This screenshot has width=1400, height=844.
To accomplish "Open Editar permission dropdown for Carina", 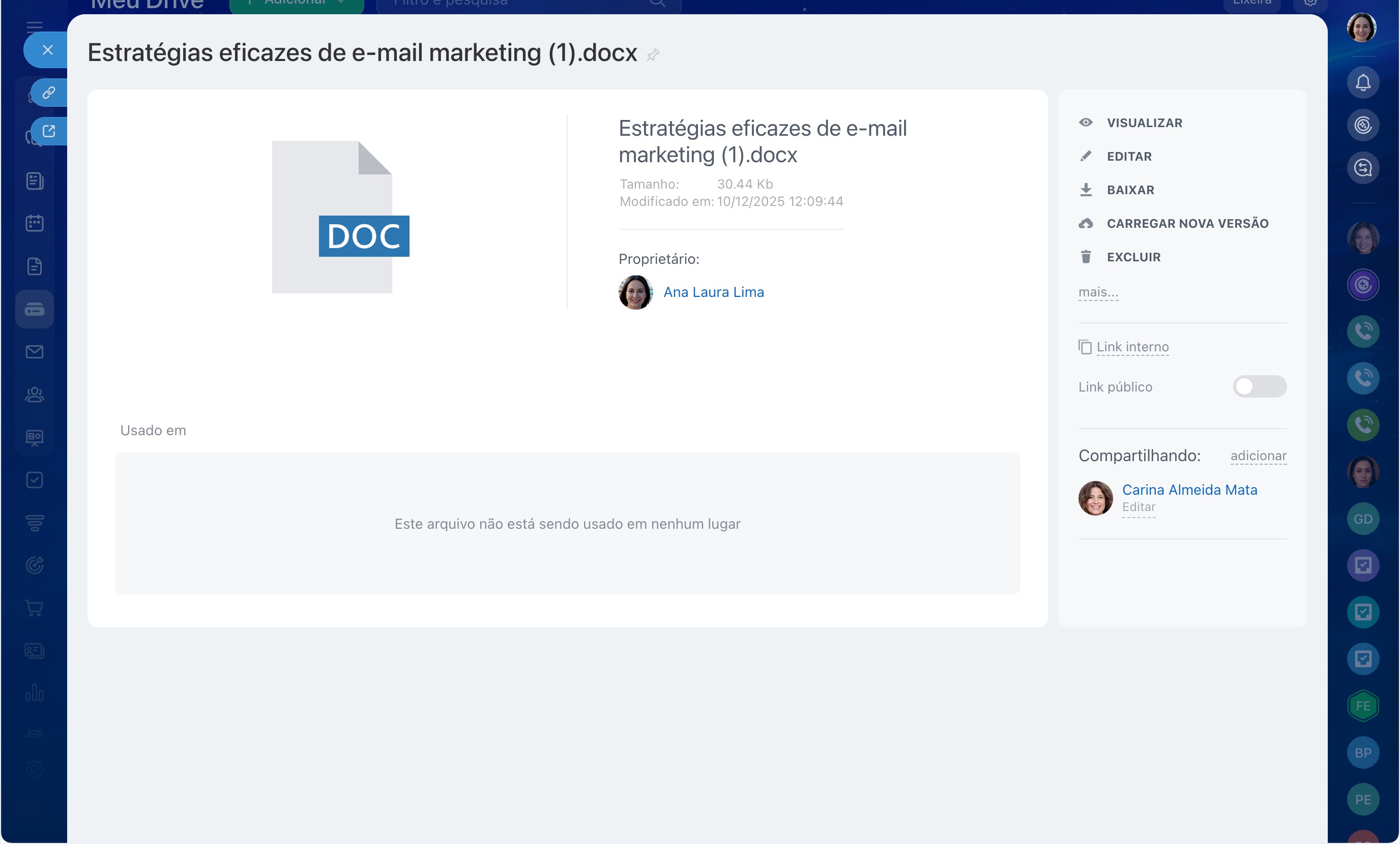I will (1138, 506).
